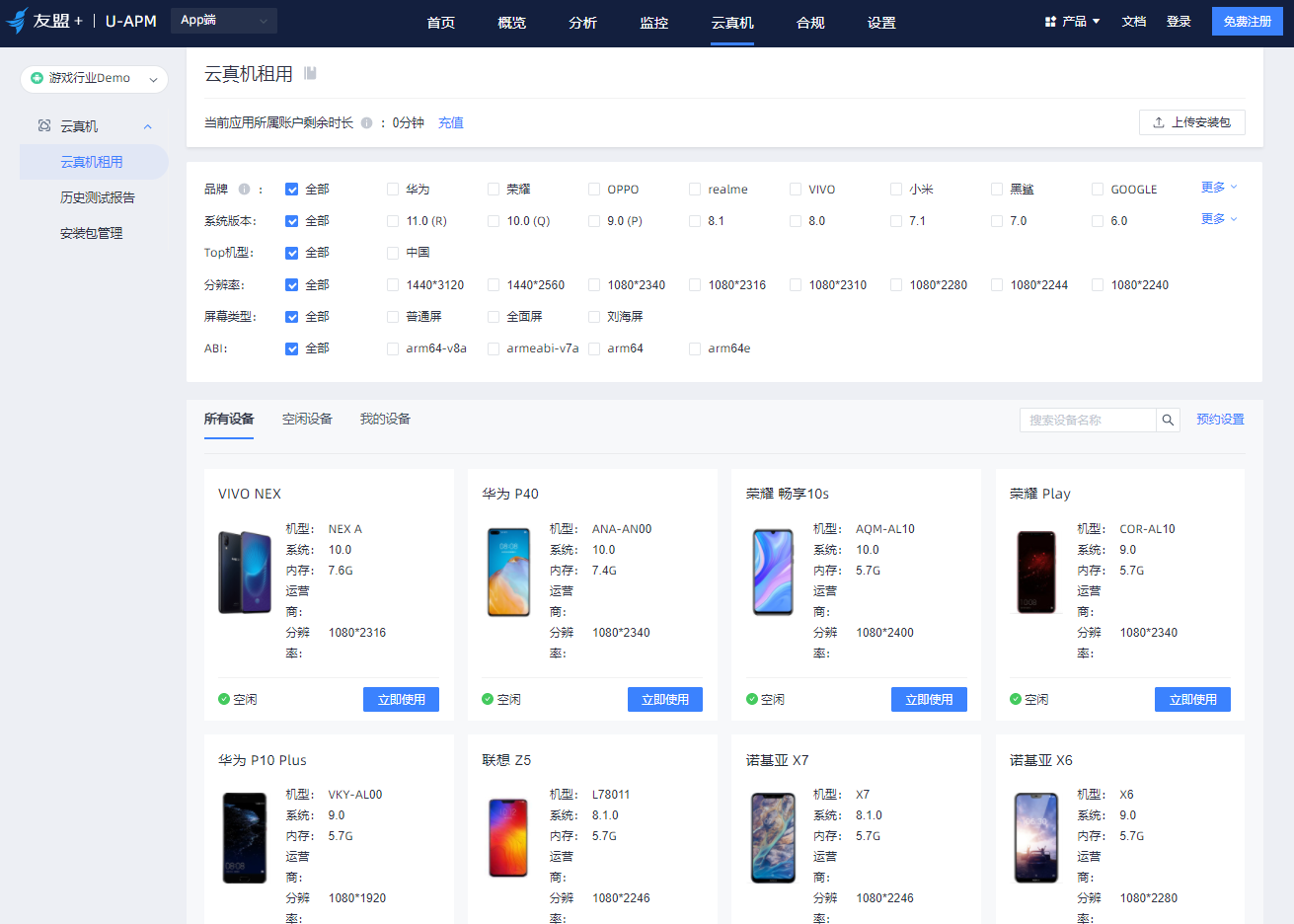This screenshot has width=1294, height=924.
Task: Switch to the 我的设备 tab
Action: pos(385,419)
